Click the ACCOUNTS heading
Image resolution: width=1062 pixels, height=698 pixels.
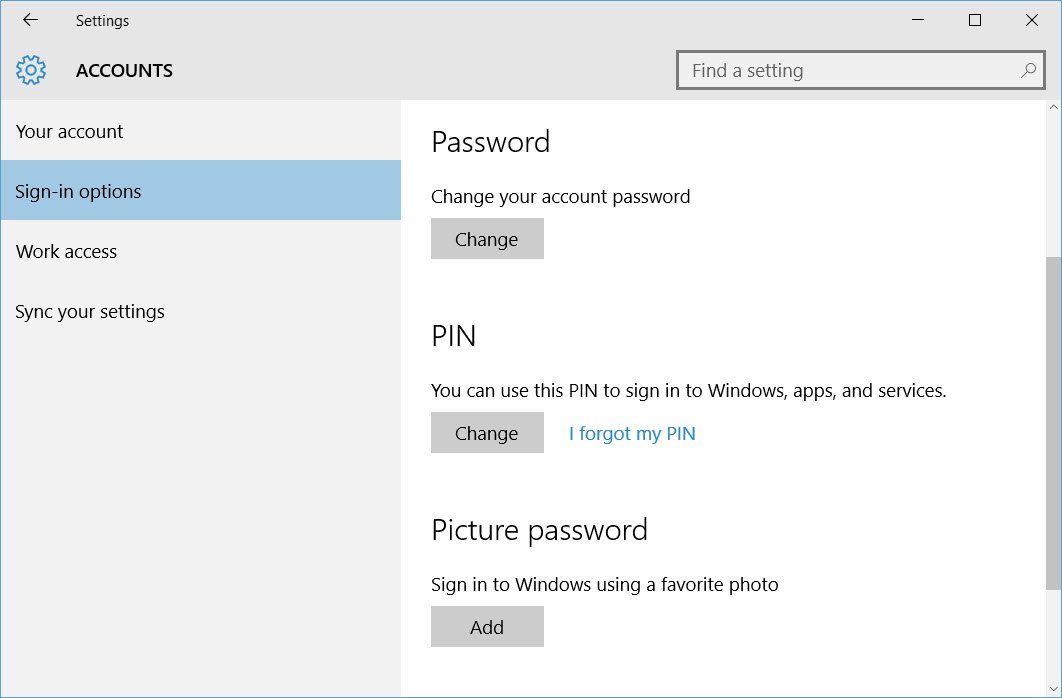[124, 70]
